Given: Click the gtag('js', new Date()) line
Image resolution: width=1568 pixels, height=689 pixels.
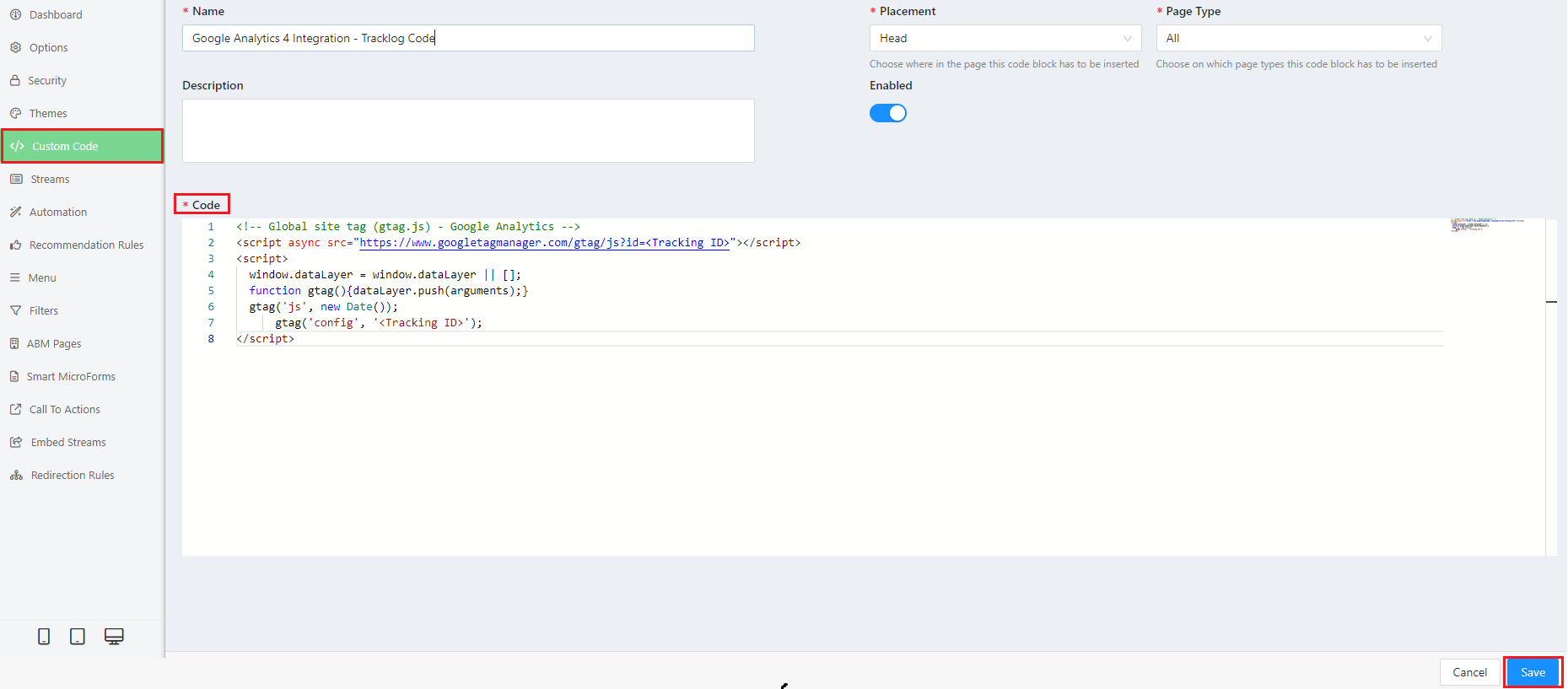Looking at the screenshot, I should [324, 307].
